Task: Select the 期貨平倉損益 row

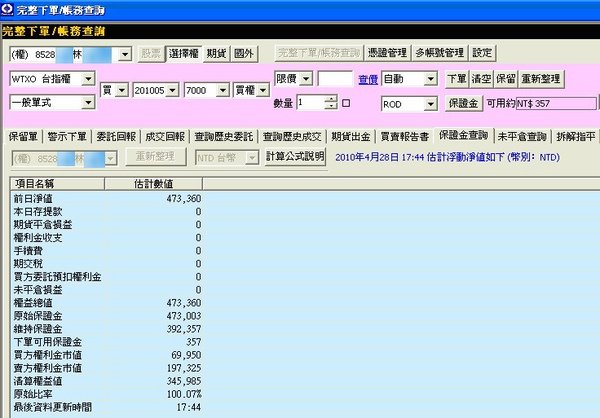Action: [106, 225]
